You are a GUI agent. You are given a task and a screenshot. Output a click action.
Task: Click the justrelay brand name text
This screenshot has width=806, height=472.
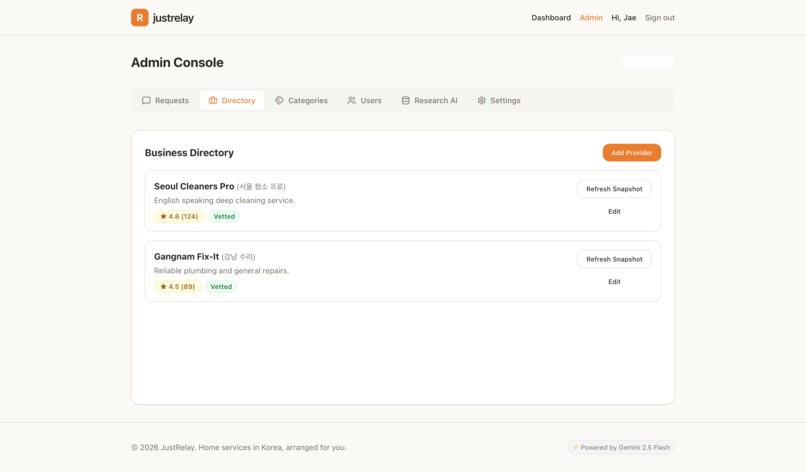173,18
